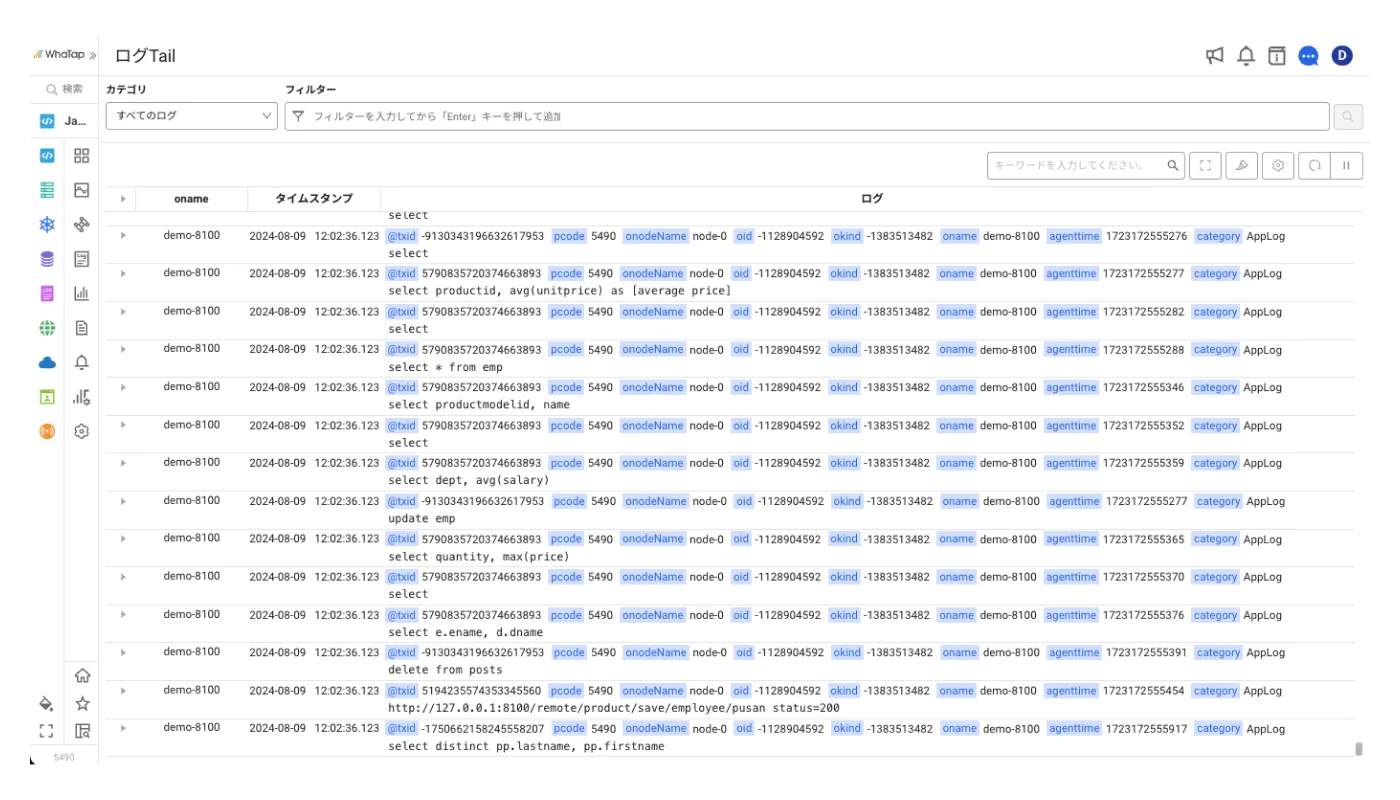The image size is (1400, 800).
Task: Click the highlighter icon in the log toolbar
Action: 1241,166
